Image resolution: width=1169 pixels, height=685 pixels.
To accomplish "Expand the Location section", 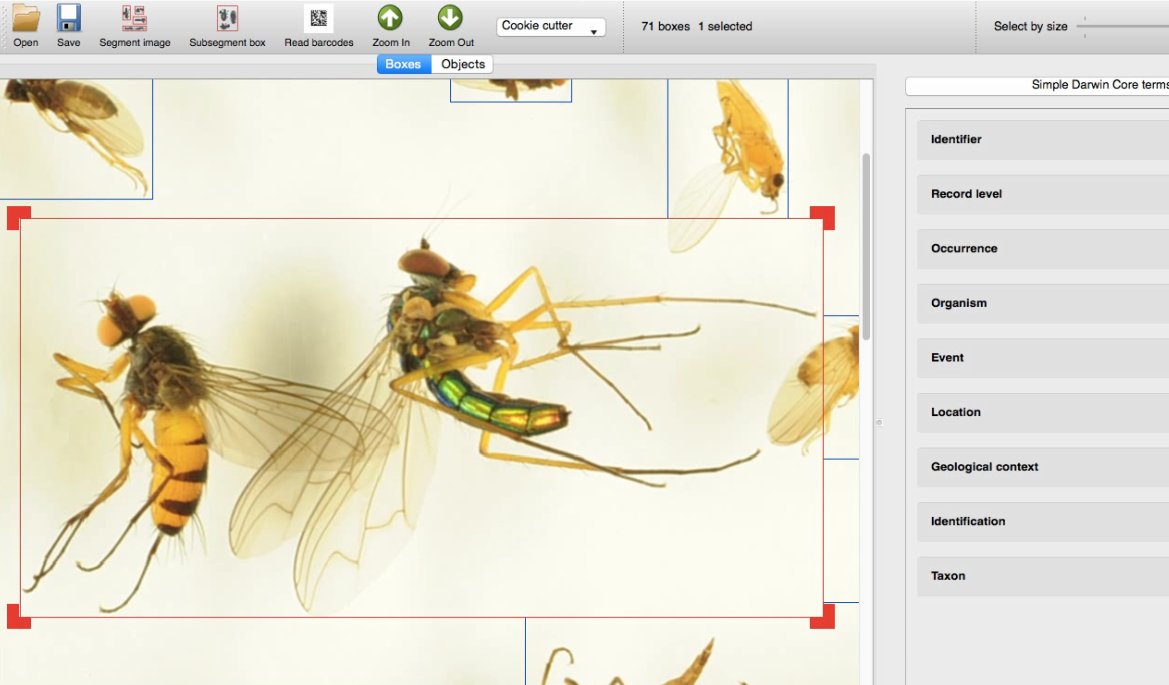I will [1043, 412].
